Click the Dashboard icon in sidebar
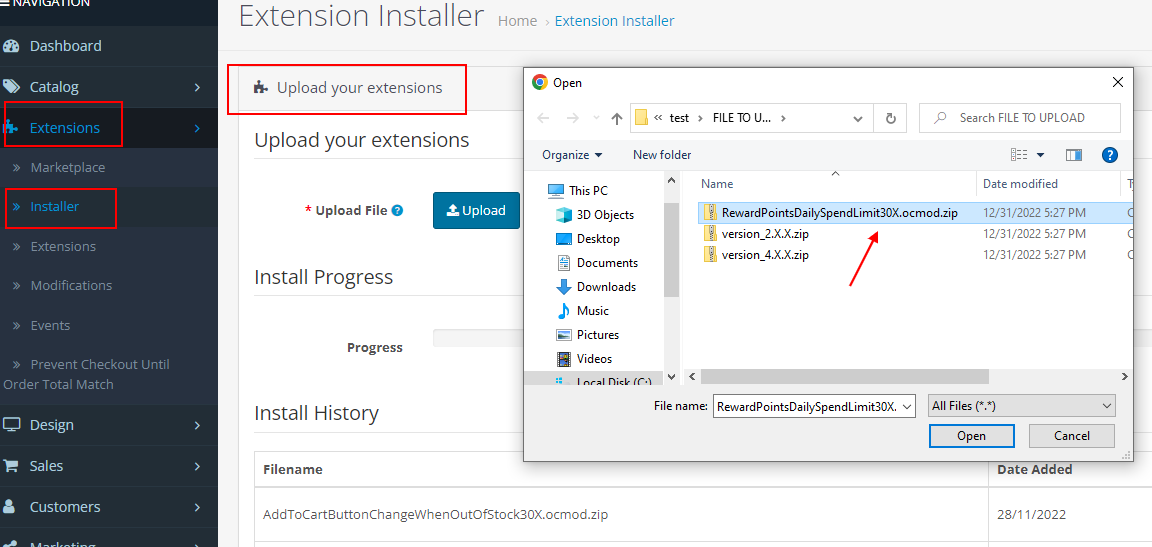The height and width of the screenshot is (547, 1152). click(12, 46)
